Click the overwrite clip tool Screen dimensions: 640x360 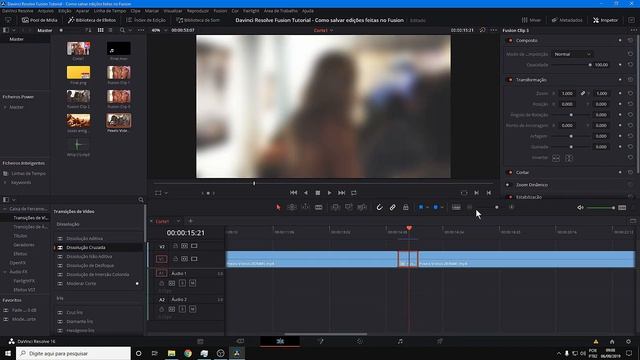(x=349, y=207)
